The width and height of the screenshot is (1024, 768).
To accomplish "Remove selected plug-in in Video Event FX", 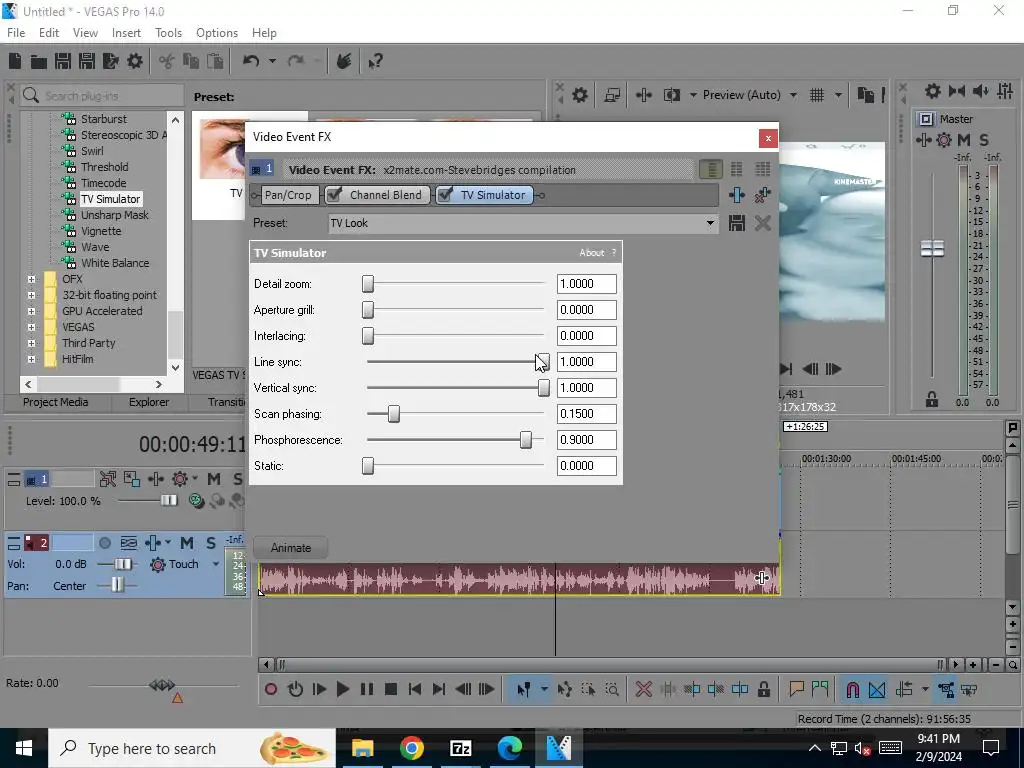I will pyautogui.click(x=762, y=195).
